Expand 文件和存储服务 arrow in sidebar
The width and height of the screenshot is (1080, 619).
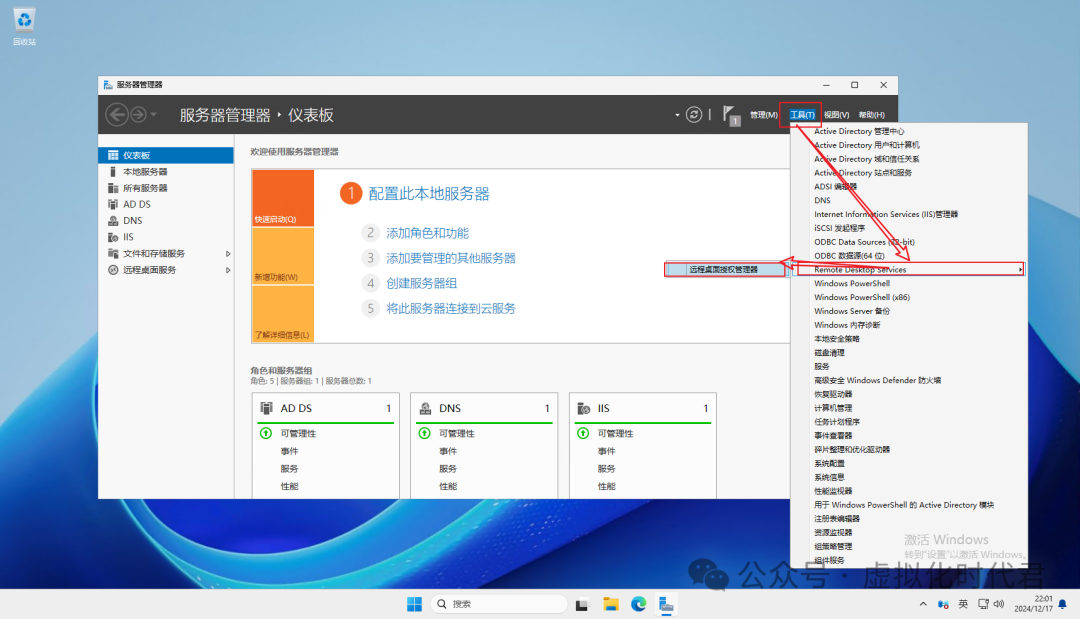(x=228, y=254)
